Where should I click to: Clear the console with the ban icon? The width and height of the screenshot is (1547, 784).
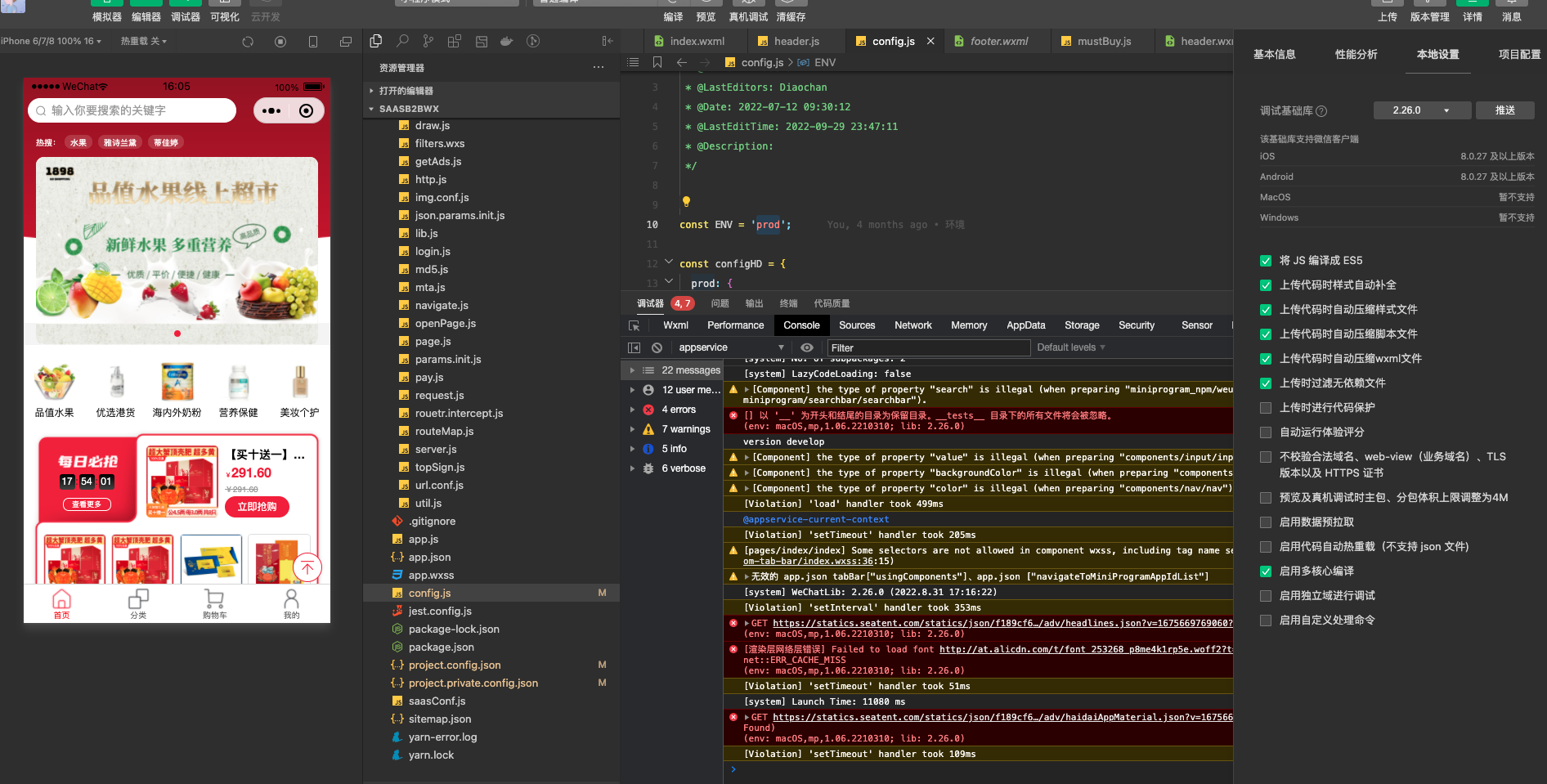tap(657, 347)
